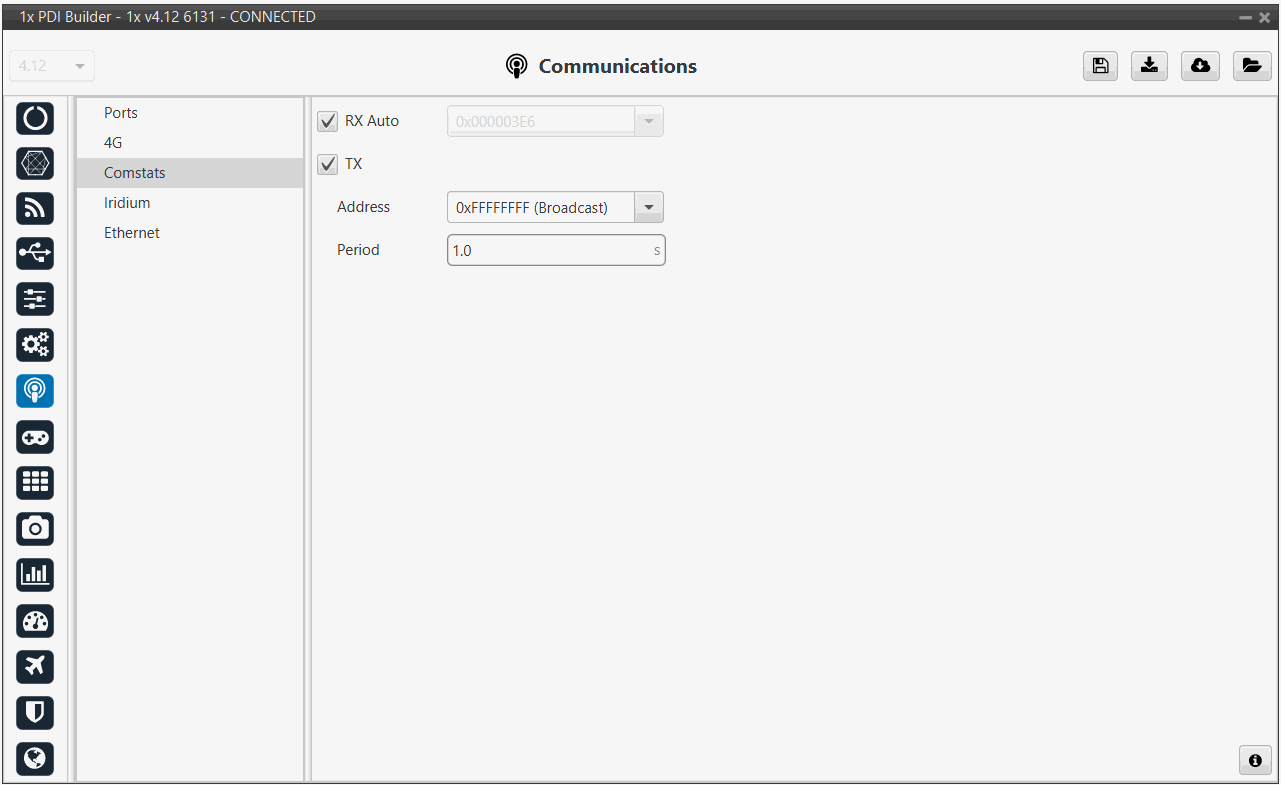The height and width of the screenshot is (785, 1281).
Task: Click the Period input field
Action: pyautogui.click(x=549, y=250)
